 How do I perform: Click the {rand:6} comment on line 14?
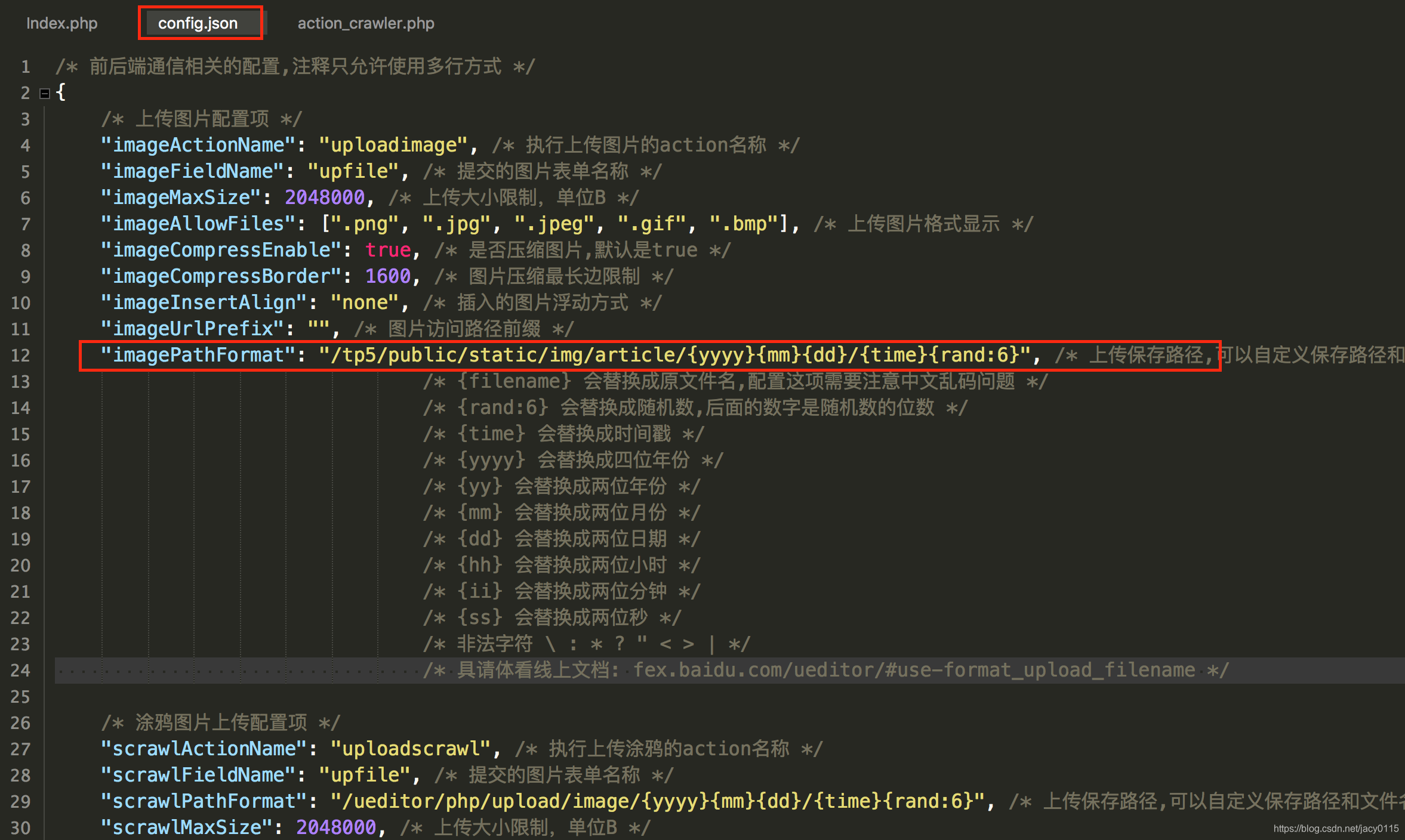click(x=695, y=407)
